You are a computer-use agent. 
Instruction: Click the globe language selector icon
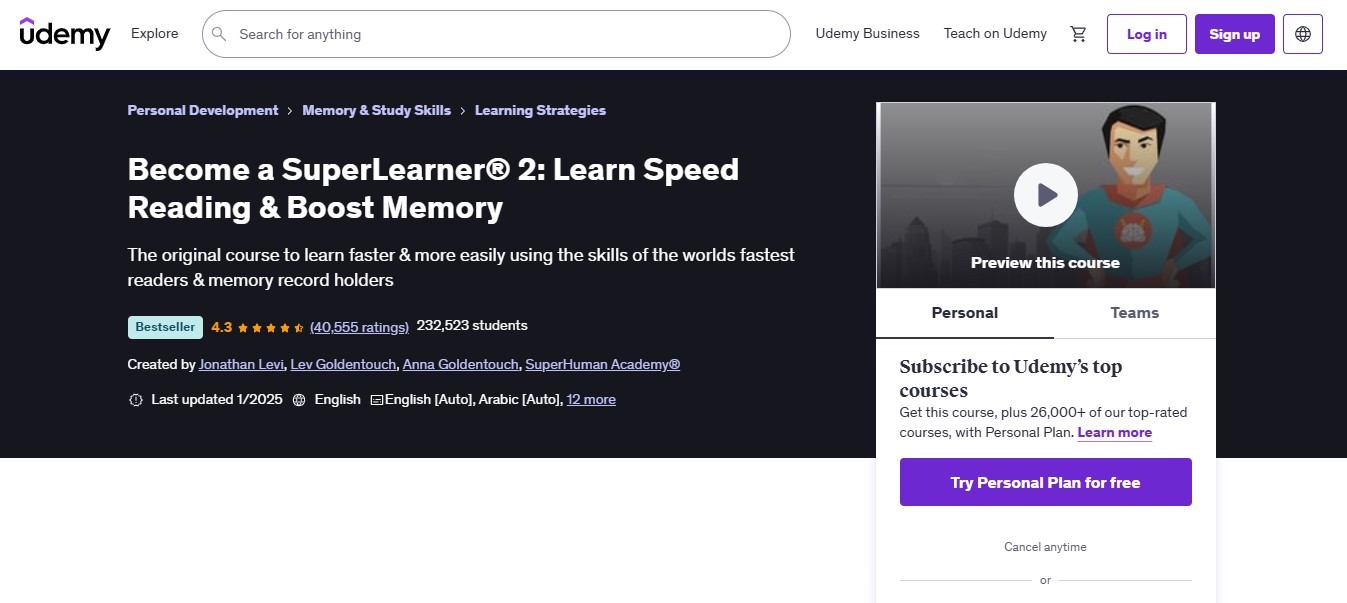pos(1302,33)
